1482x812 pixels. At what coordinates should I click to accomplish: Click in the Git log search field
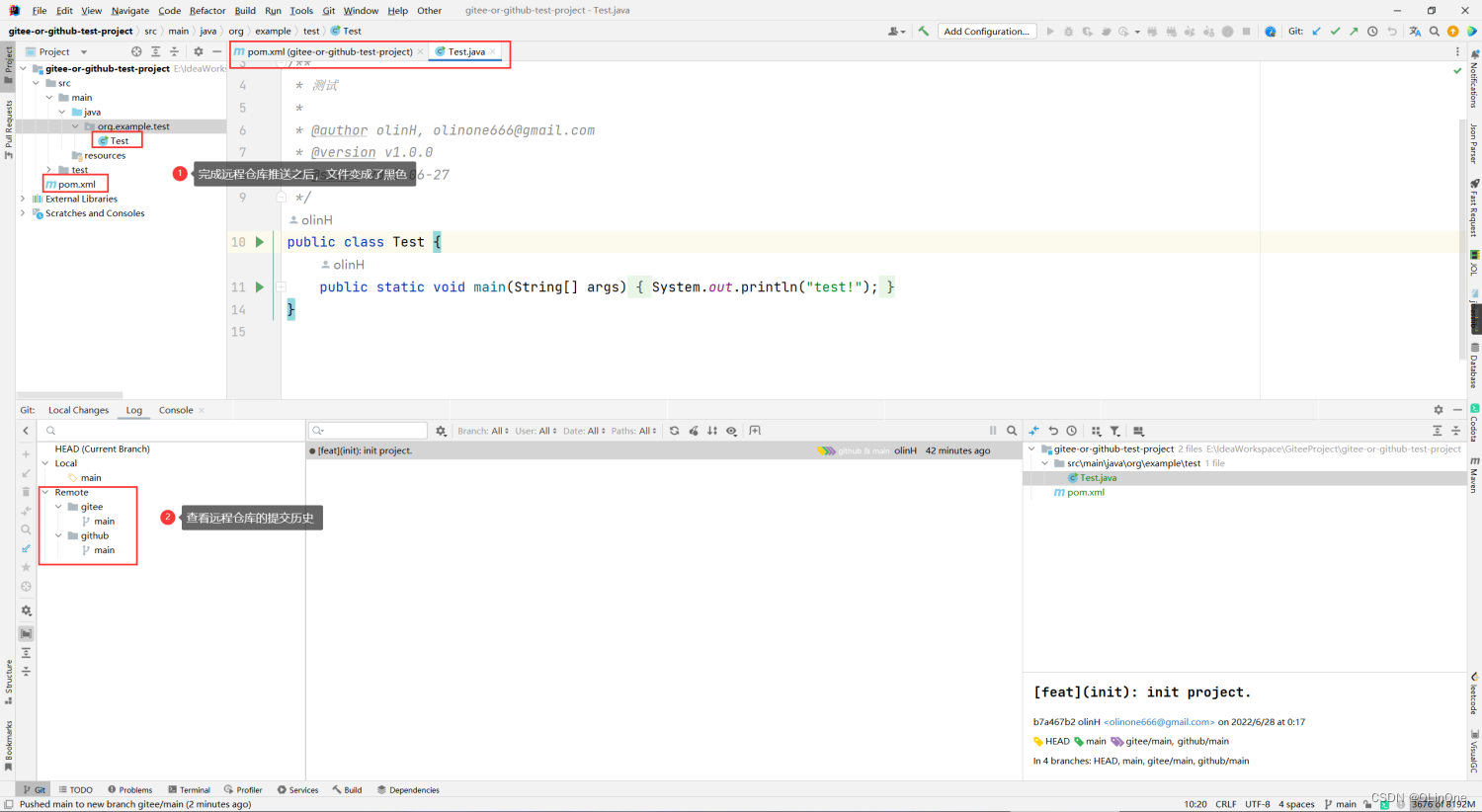[368, 431]
